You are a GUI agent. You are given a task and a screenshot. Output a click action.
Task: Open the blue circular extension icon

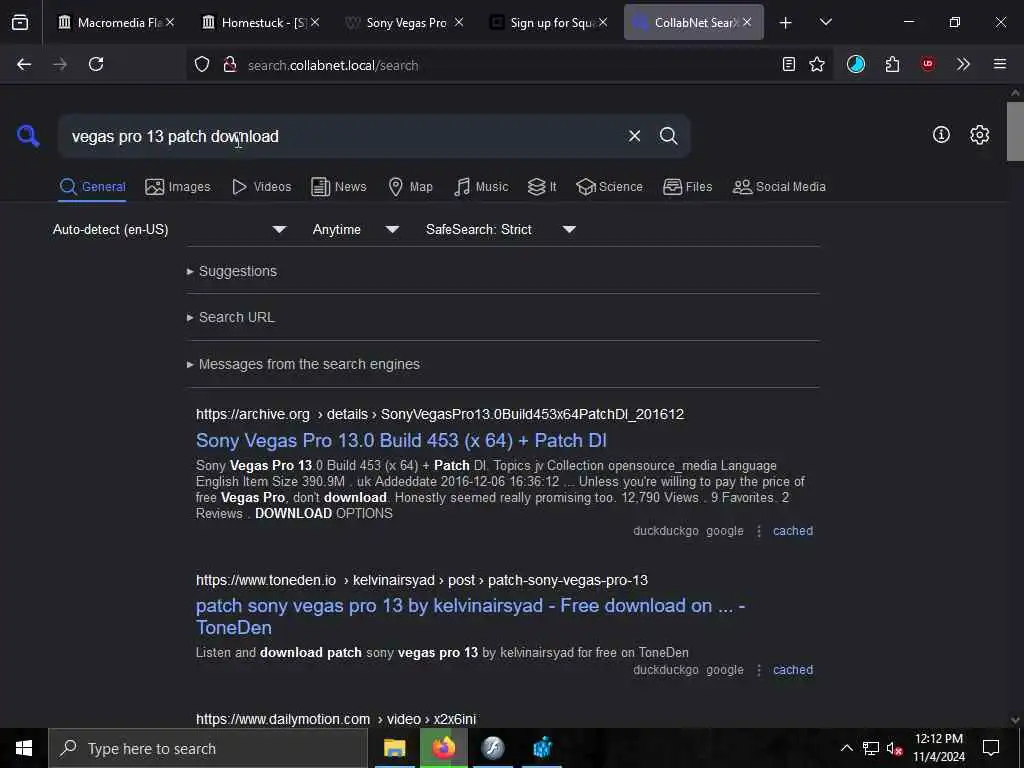856,64
